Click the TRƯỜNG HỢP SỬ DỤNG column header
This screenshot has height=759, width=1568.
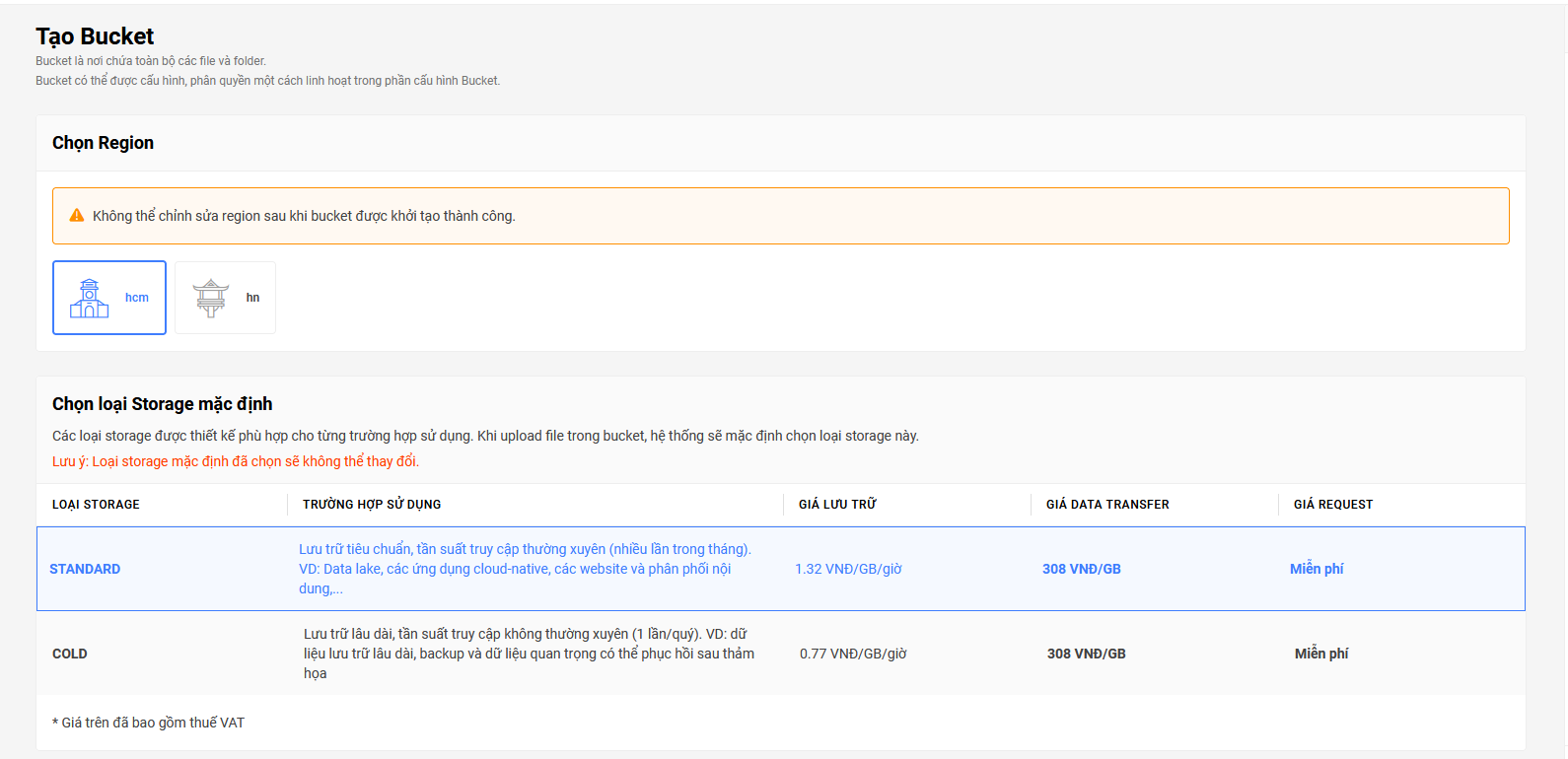[372, 505]
